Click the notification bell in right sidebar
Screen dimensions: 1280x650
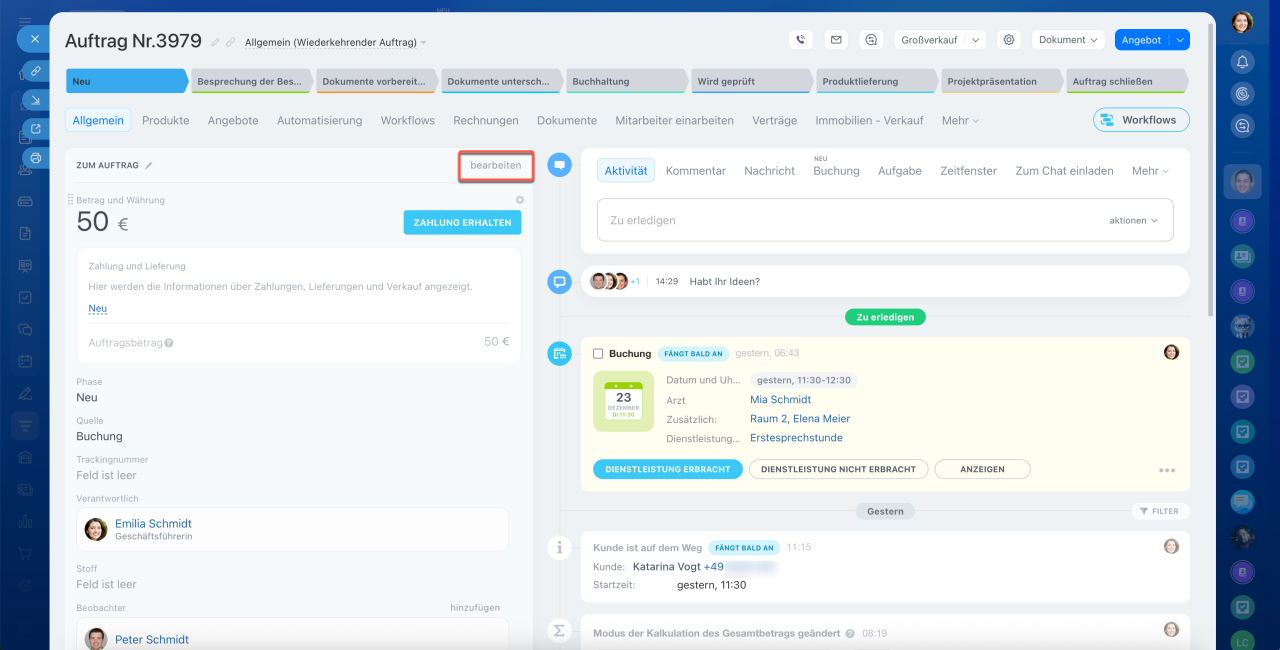tap(1242, 62)
